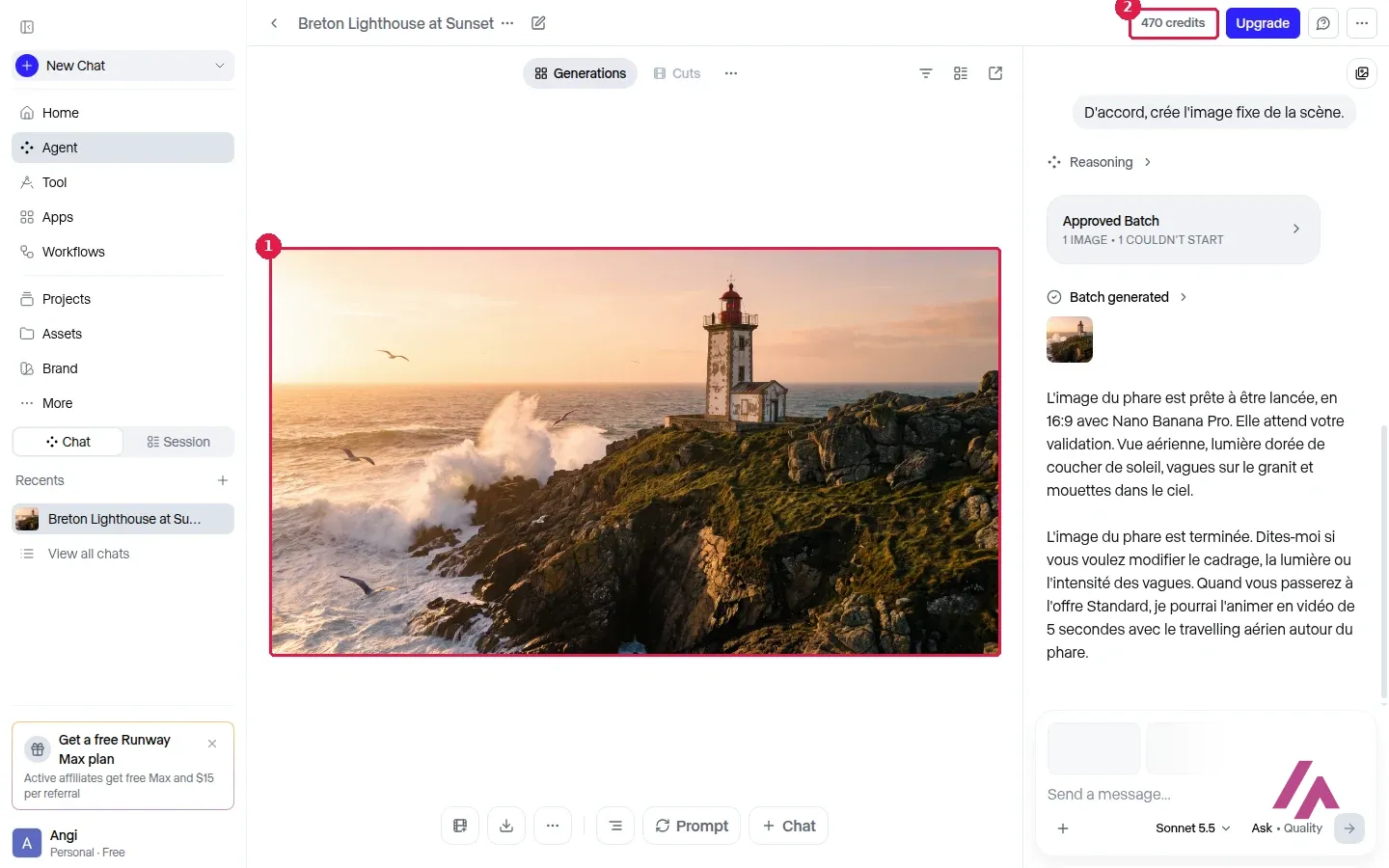Add a new recent with plus icon
Viewport: 1389px width, 868px height.
click(223, 480)
